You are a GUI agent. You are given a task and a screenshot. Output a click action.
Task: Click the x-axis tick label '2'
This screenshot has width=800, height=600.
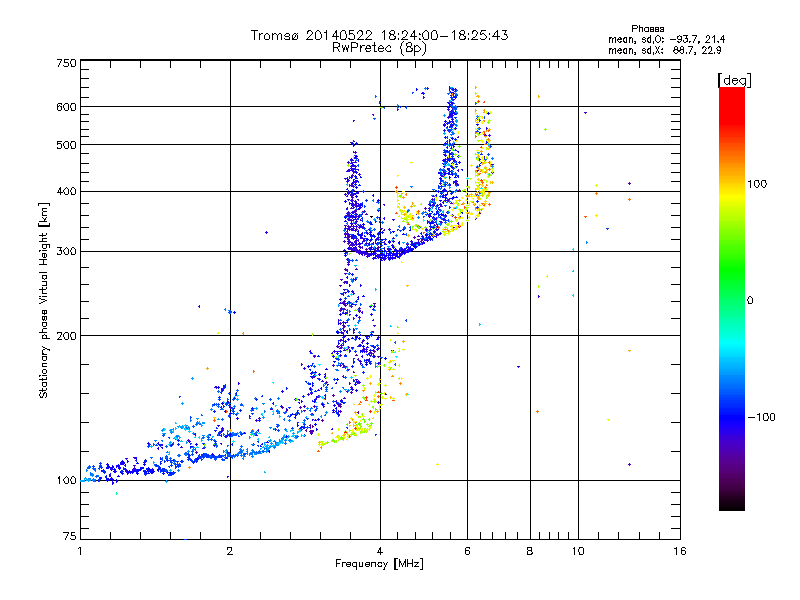click(230, 551)
